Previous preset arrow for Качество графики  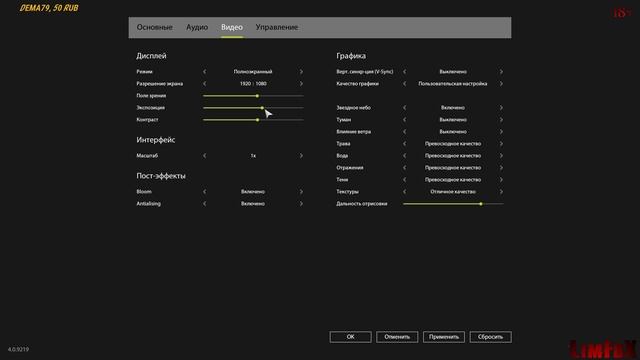(x=404, y=84)
